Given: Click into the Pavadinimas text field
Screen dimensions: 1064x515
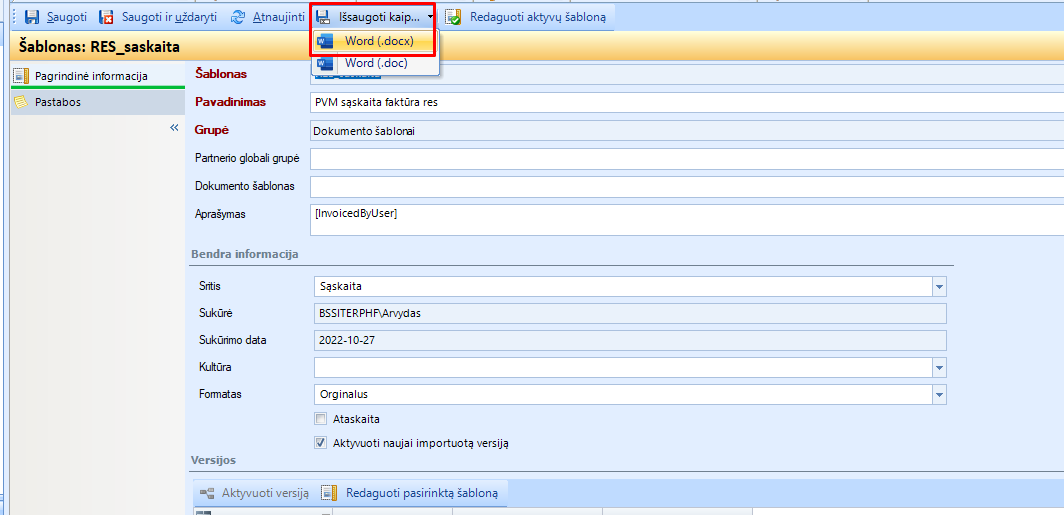Looking at the screenshot, I should point(680,102).
